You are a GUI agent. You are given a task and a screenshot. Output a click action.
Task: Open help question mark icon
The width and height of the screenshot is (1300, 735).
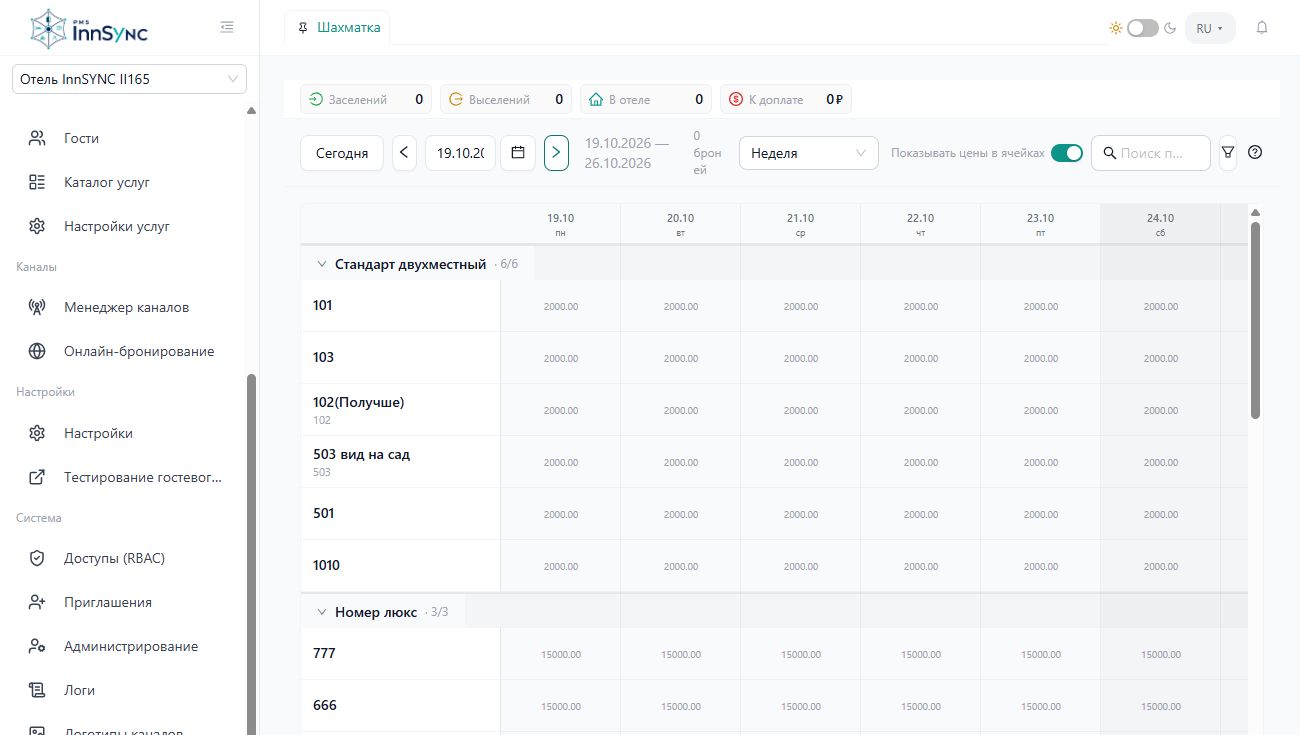[1256, 153]
